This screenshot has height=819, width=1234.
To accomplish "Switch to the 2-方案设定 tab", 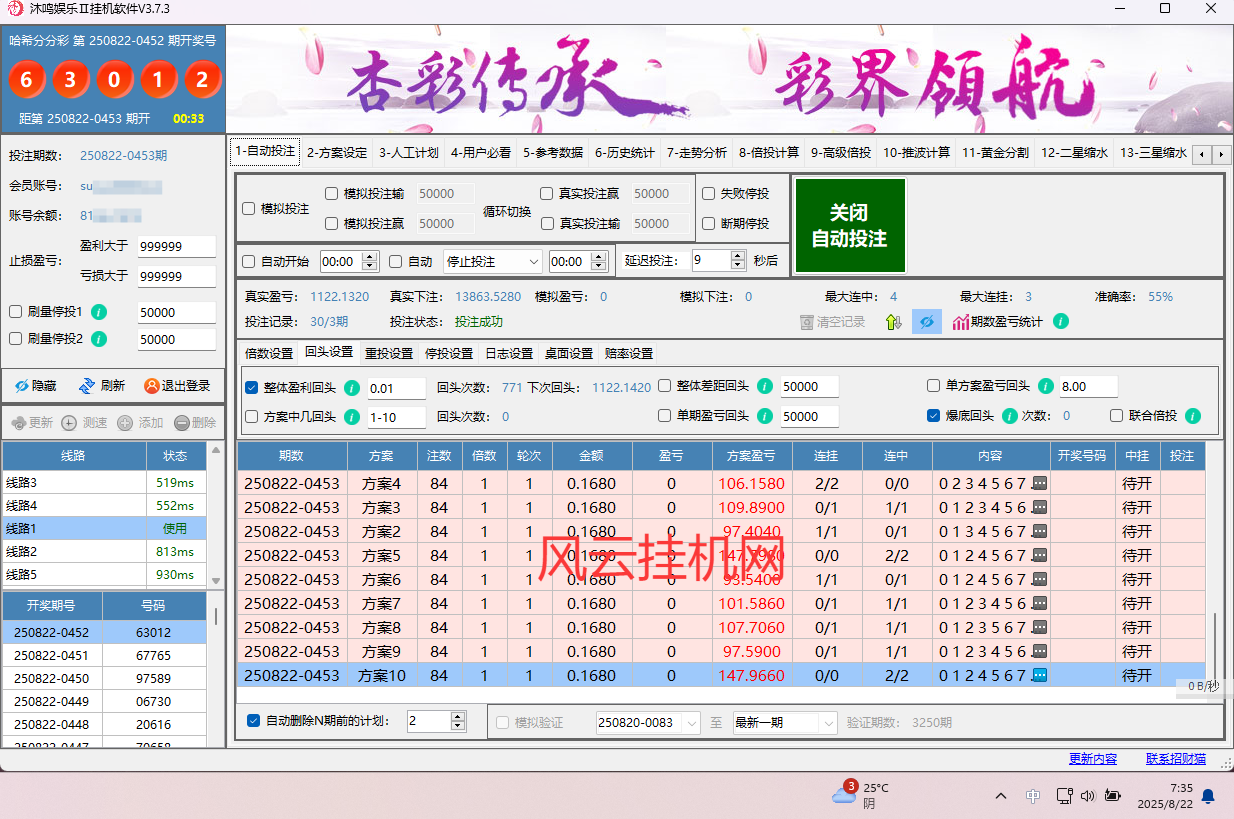I will [x=337, y=153].
